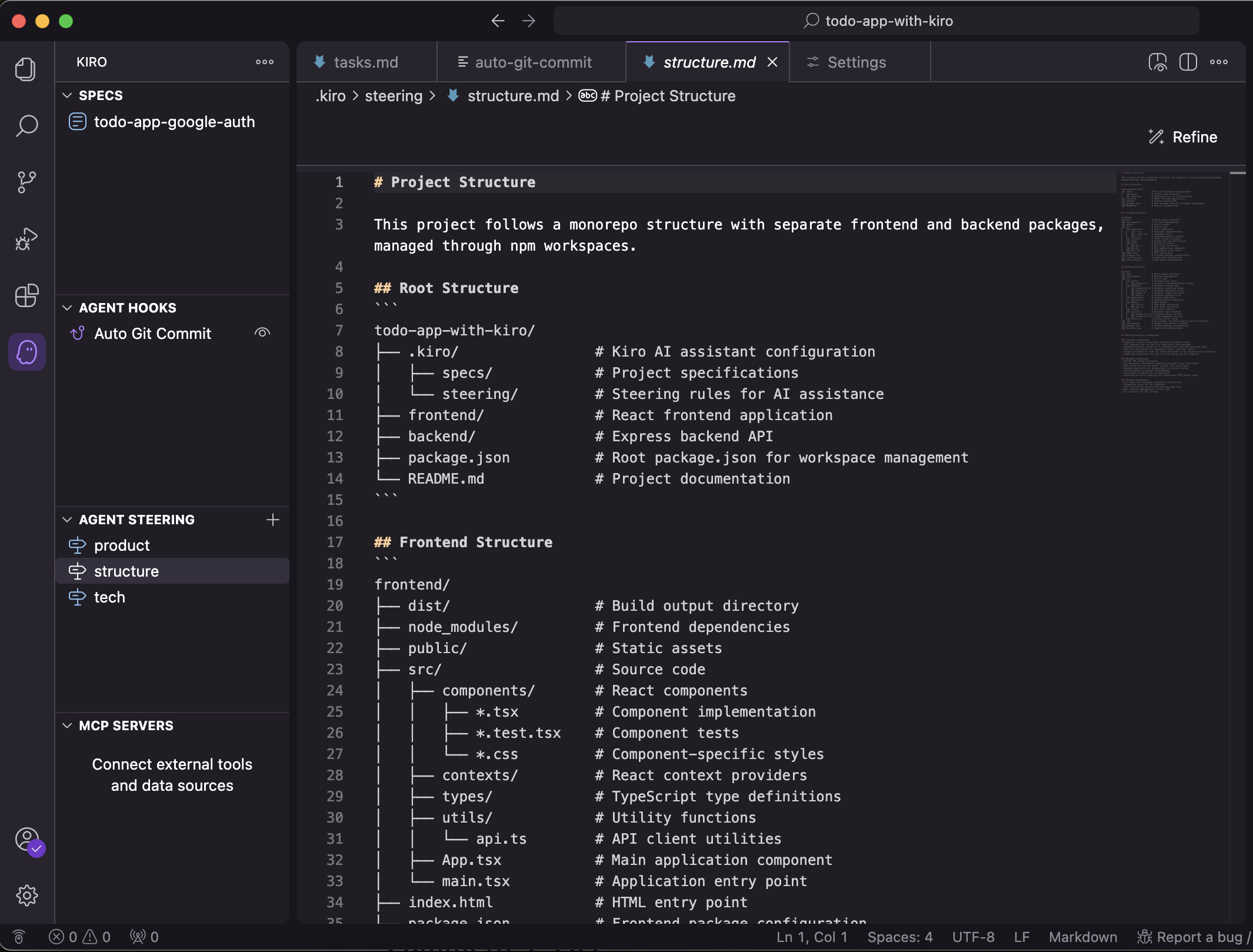
Task: Collapse the AGENT STEERING section
Action: (x=67, y=520)
